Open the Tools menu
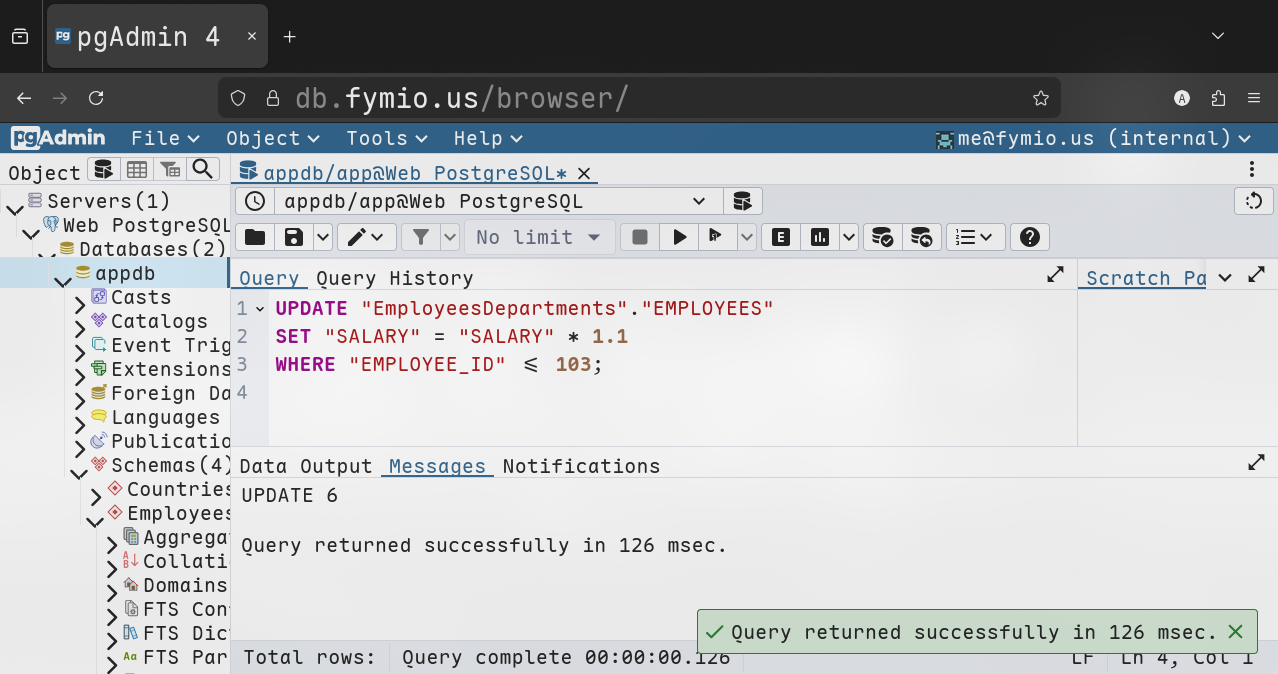 (386, 138)
